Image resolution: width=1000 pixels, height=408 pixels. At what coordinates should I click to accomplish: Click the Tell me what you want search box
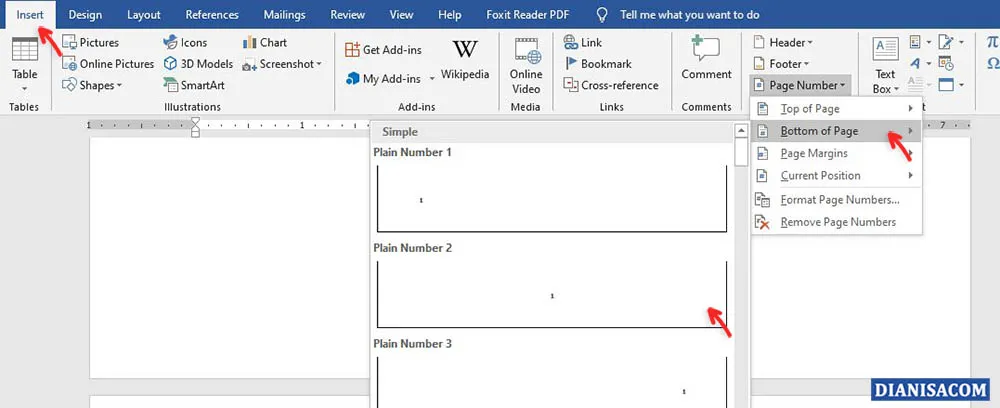click(x=689, y=15)
